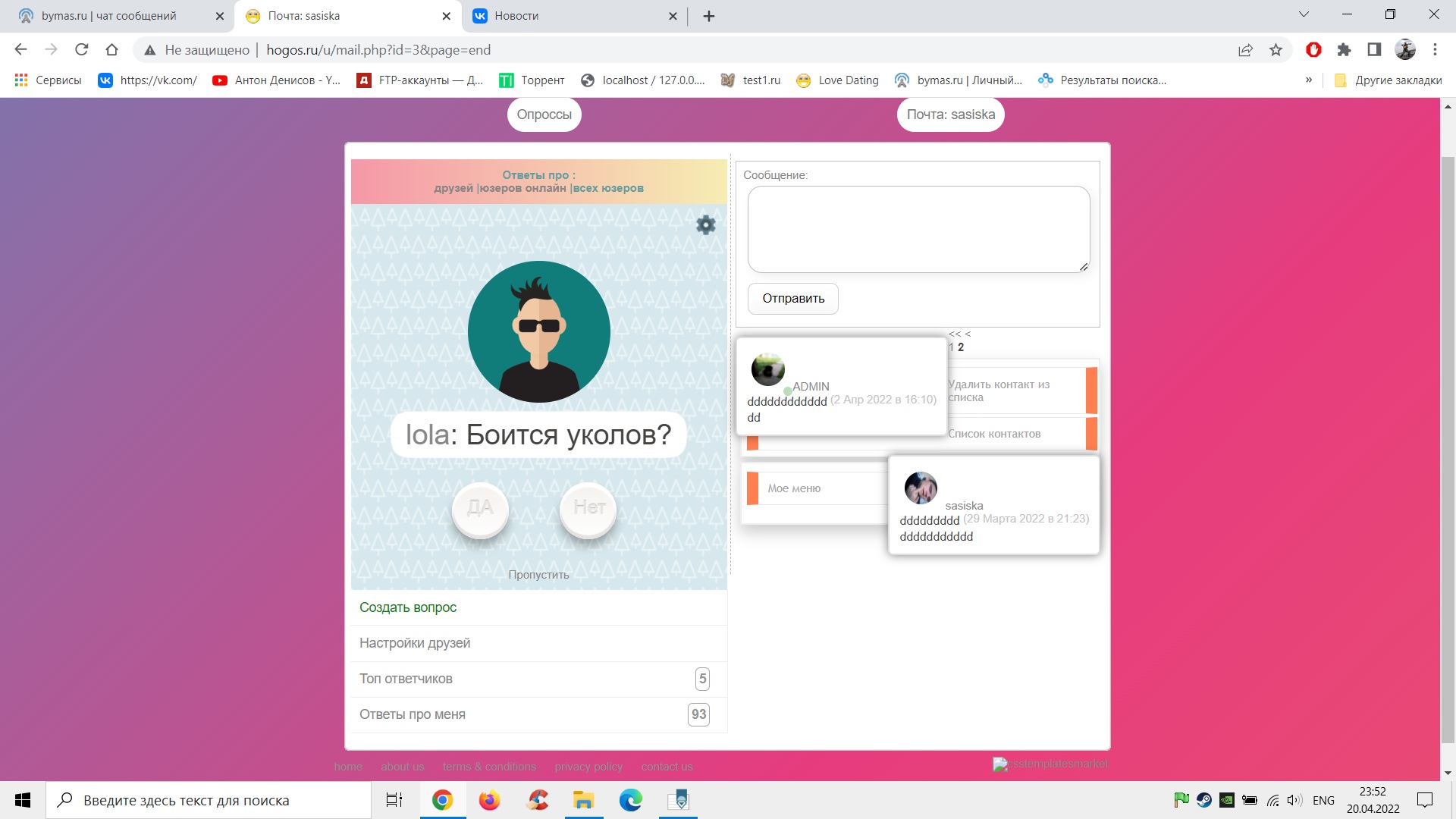Click sasiska's avatar in the message
The height and width of the screenshot is (819, 1456).
click(921, 488)
